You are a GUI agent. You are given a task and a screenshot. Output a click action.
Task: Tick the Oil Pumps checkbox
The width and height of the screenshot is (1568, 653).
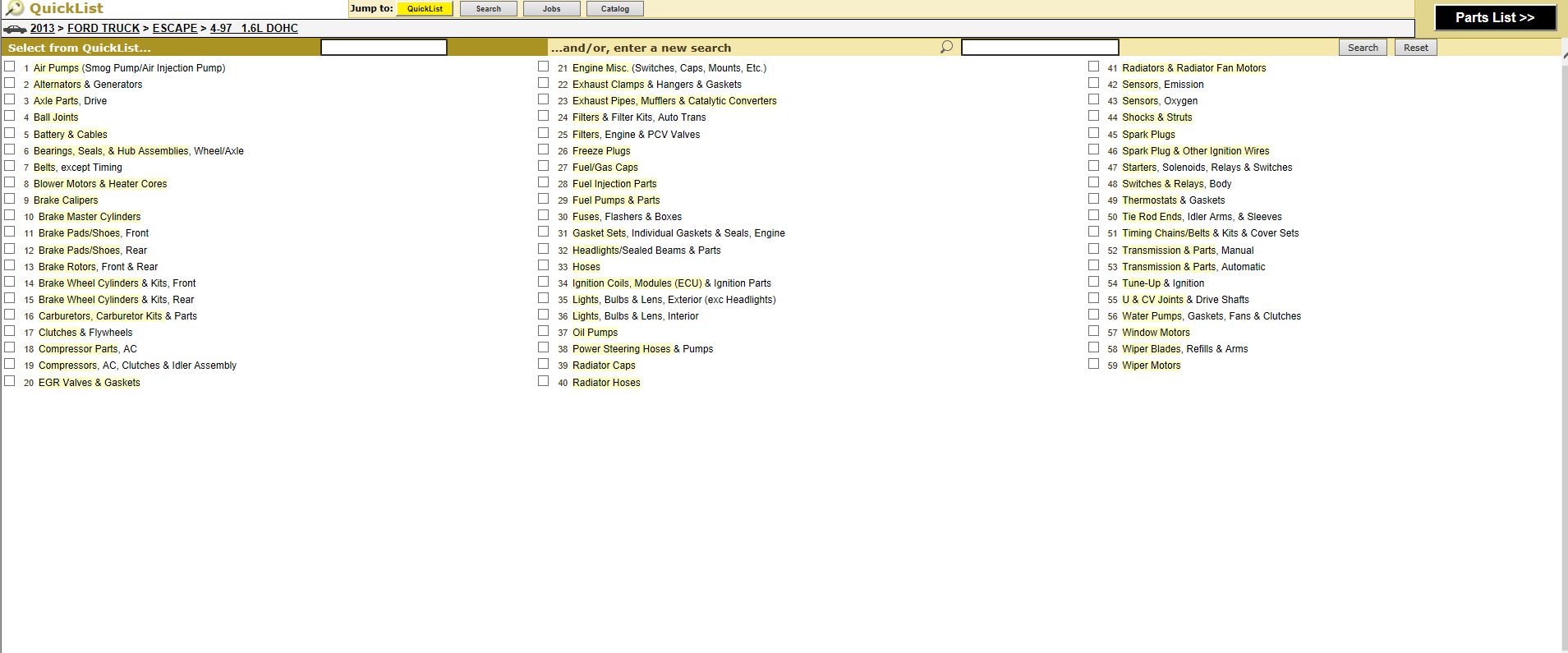click(544, 331)
